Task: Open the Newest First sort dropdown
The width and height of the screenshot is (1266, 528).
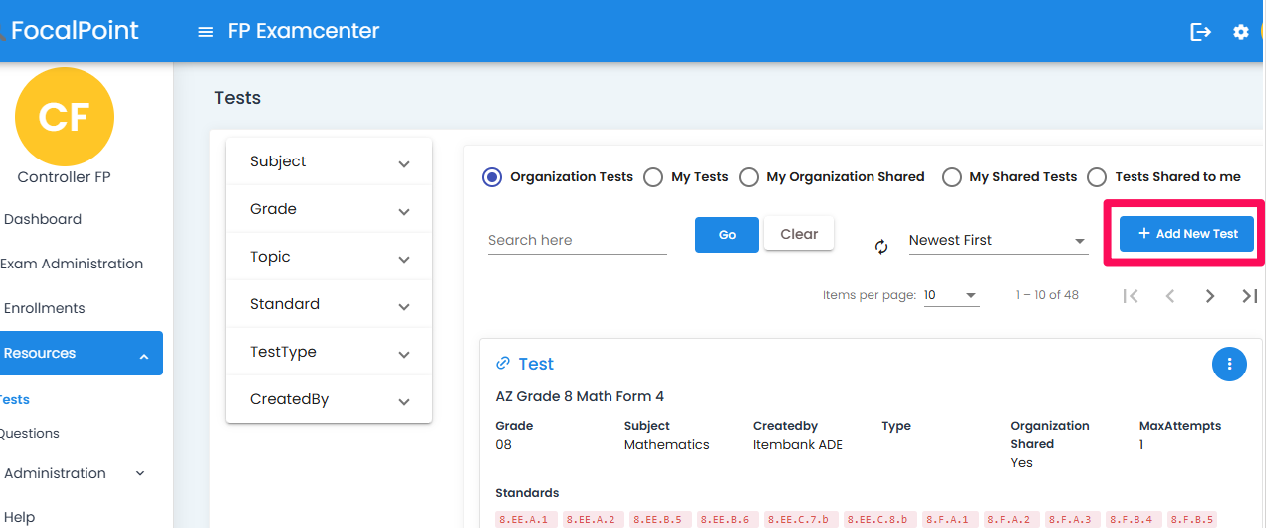Action: 997,241
